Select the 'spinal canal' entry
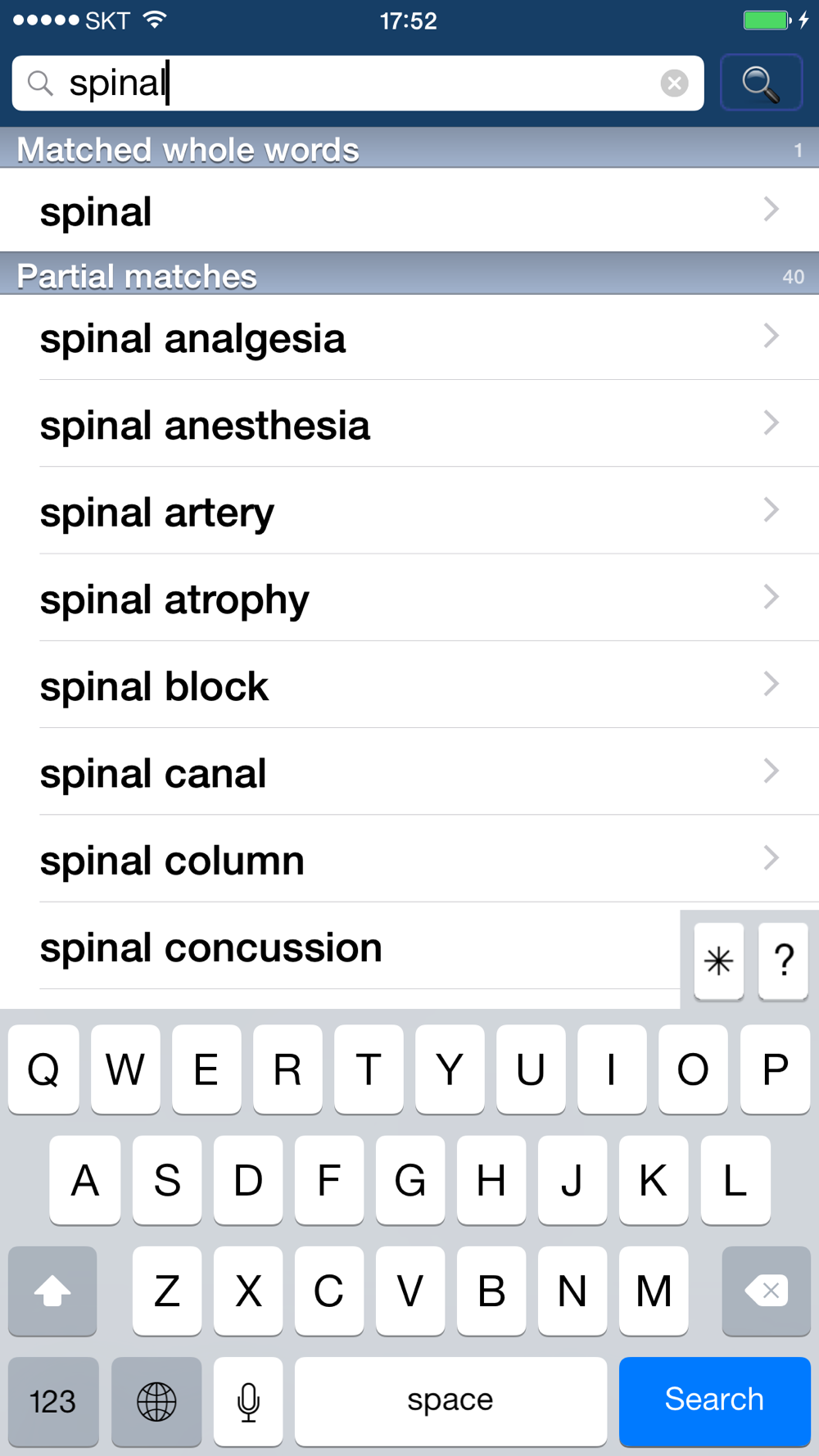 tap(409, 772)
